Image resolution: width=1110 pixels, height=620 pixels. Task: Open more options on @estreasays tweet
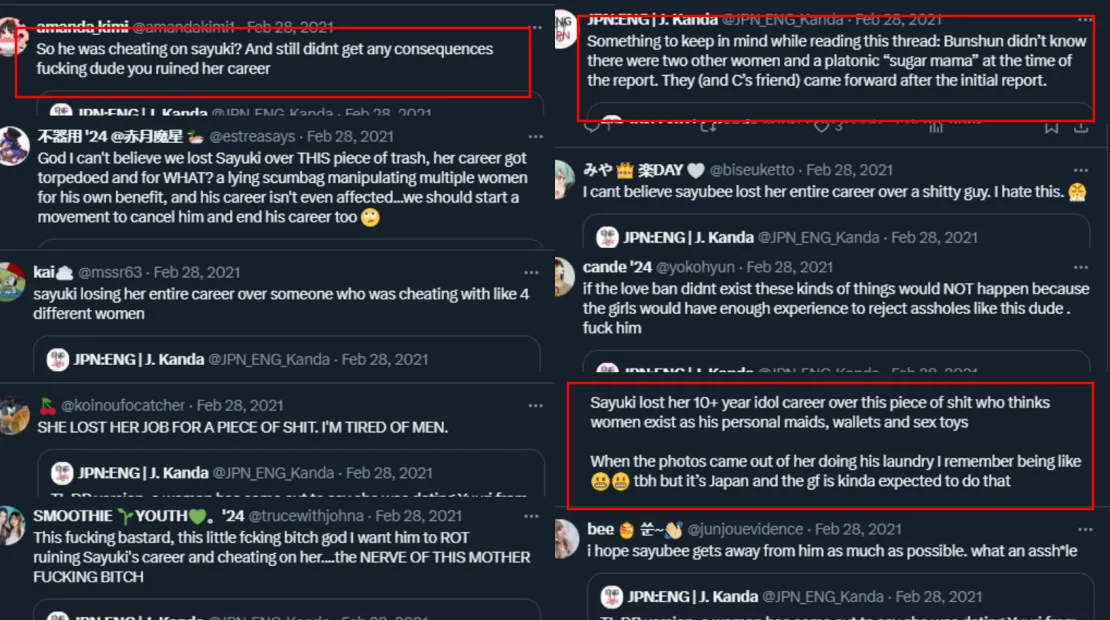coord(536,136)
